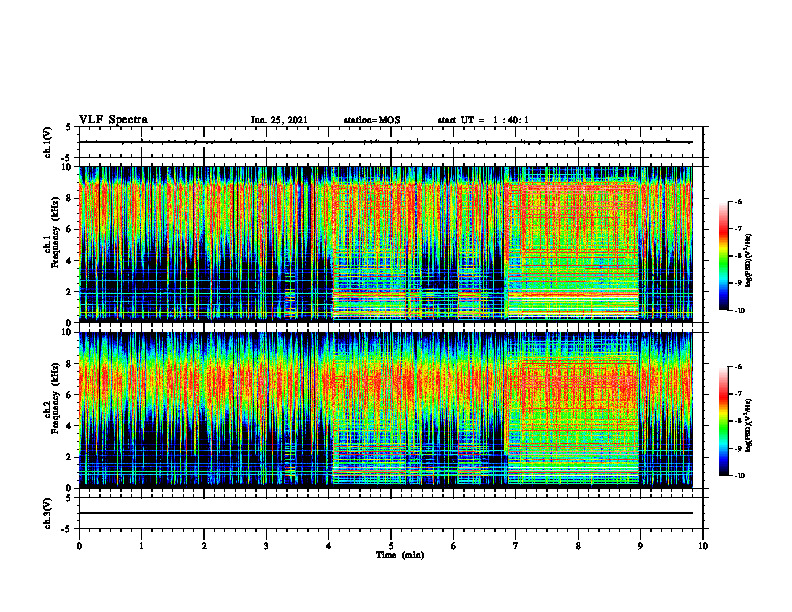The height and width of the screenshot is (612, 792).
Task: Click the ch.3 voltage waveform trace line
Action: 386,513
